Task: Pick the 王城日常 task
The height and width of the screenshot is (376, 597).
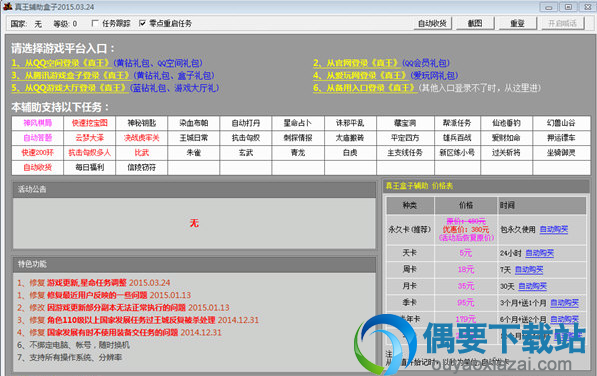Action: [193, 138]
